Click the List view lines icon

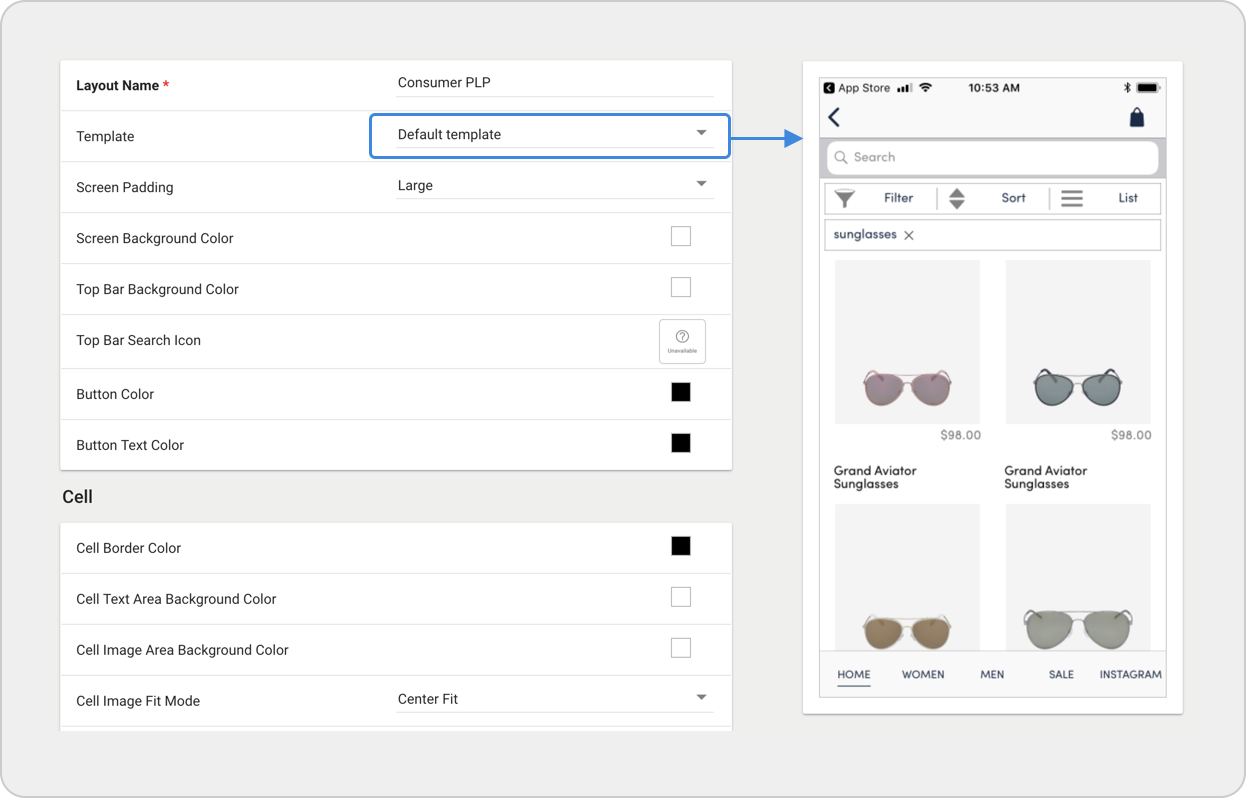(1072, 198)
